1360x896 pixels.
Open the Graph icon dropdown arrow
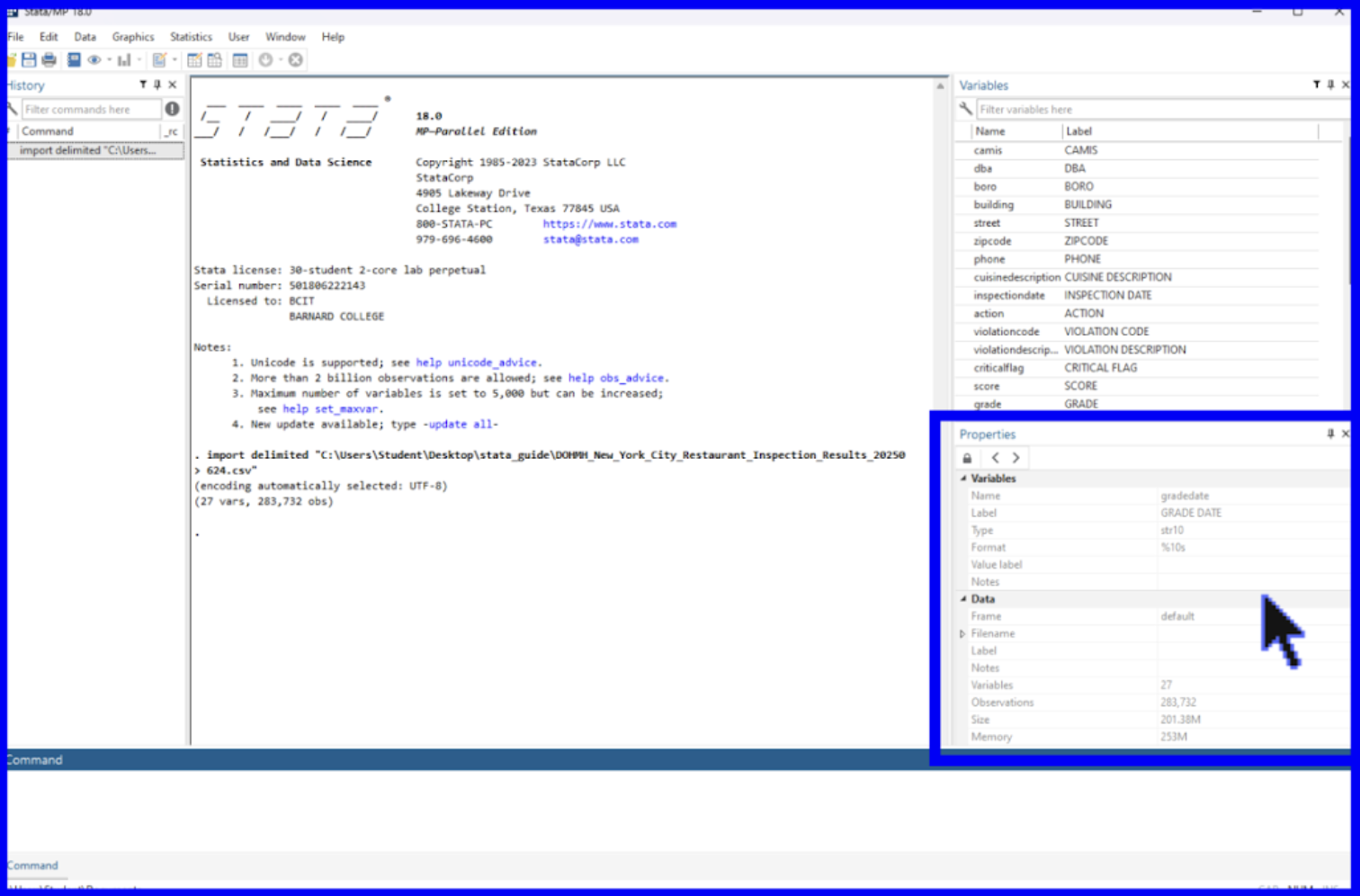(x=139, y=60)
